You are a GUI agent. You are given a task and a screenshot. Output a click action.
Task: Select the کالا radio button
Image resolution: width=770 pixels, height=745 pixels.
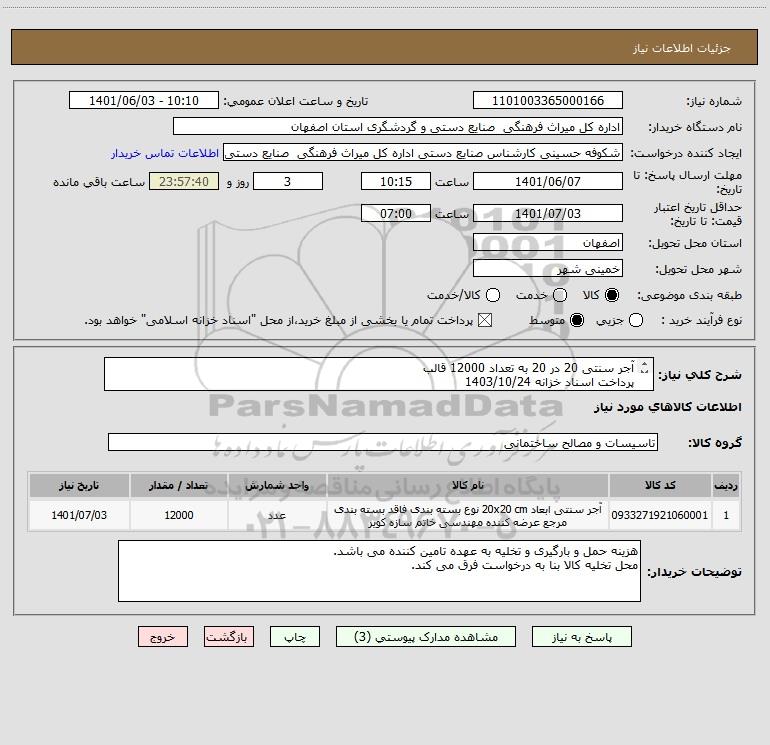[x=612, y=295]
